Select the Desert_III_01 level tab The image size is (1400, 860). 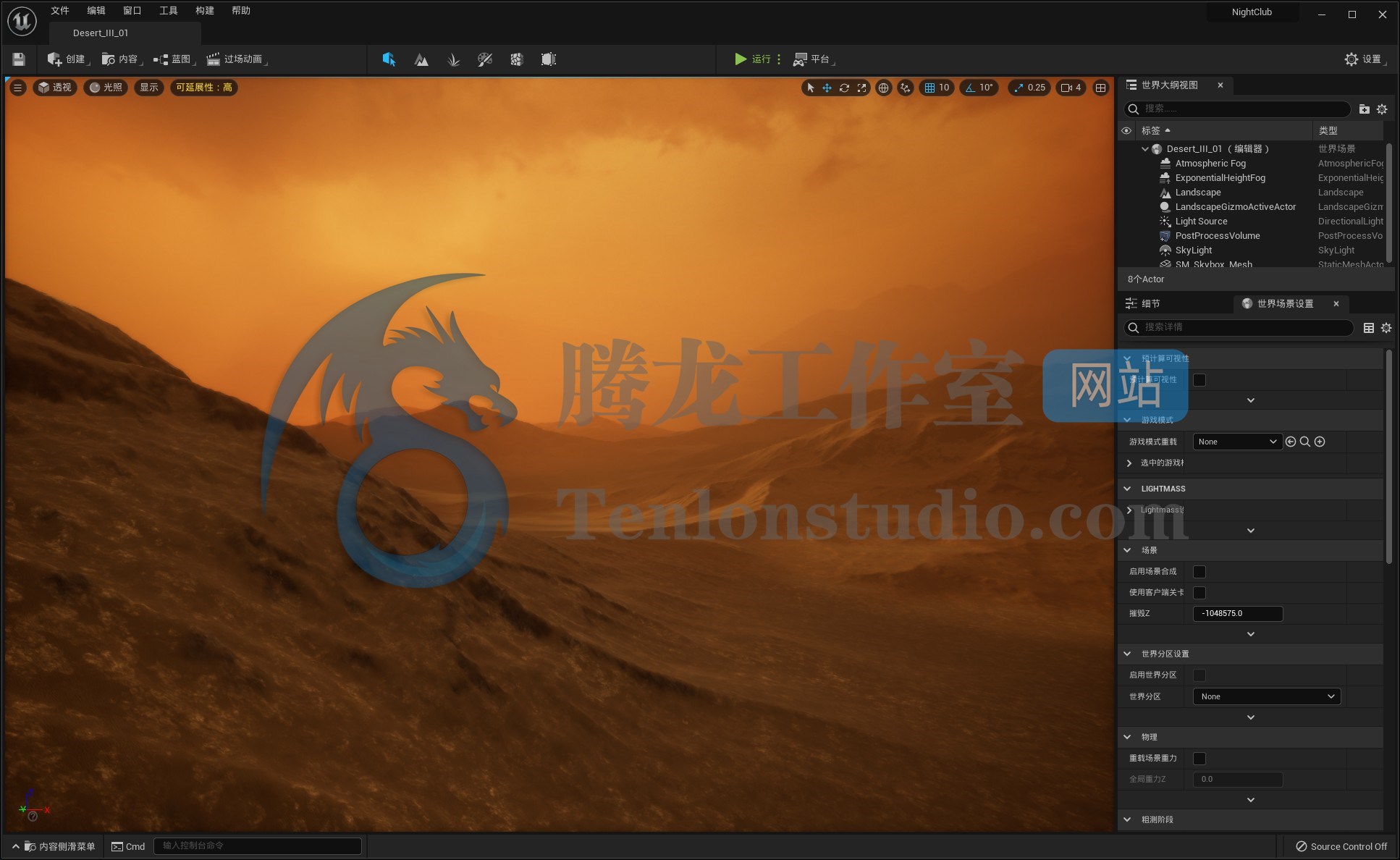[x=125, y=33]
